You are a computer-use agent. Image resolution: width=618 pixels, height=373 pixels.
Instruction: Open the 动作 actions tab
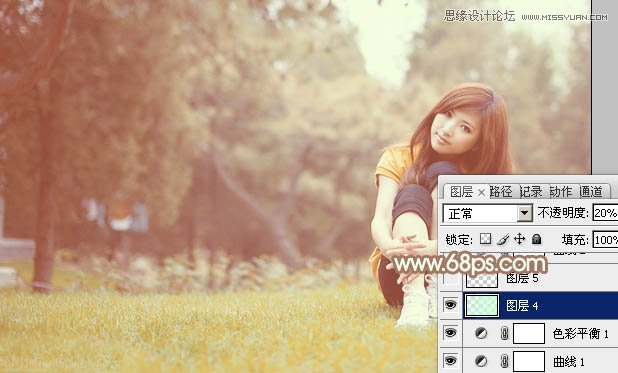pos(561,192)
